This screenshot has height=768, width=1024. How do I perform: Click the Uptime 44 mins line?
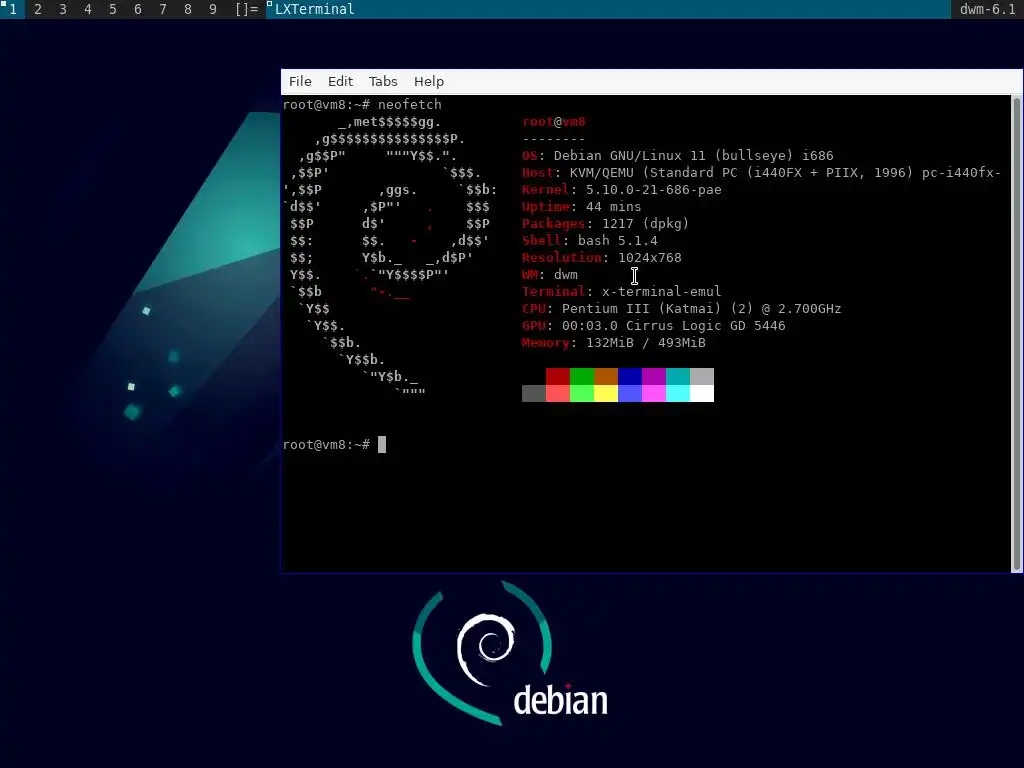pos(581,206)
